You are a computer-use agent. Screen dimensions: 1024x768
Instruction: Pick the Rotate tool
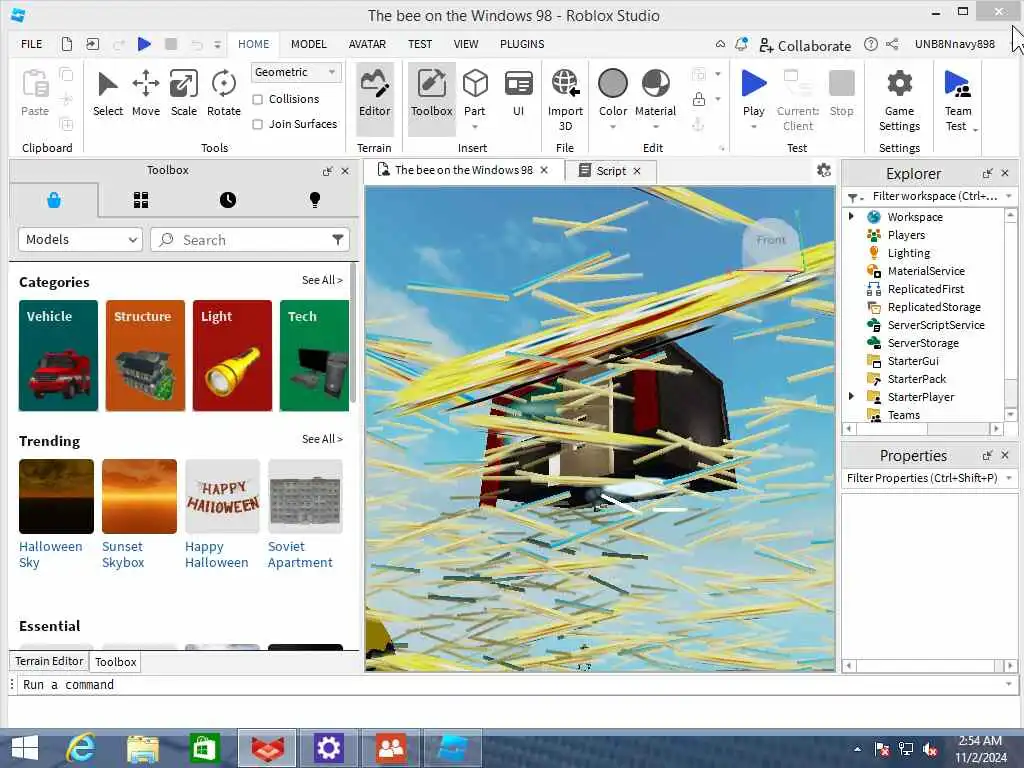(224, 94)
